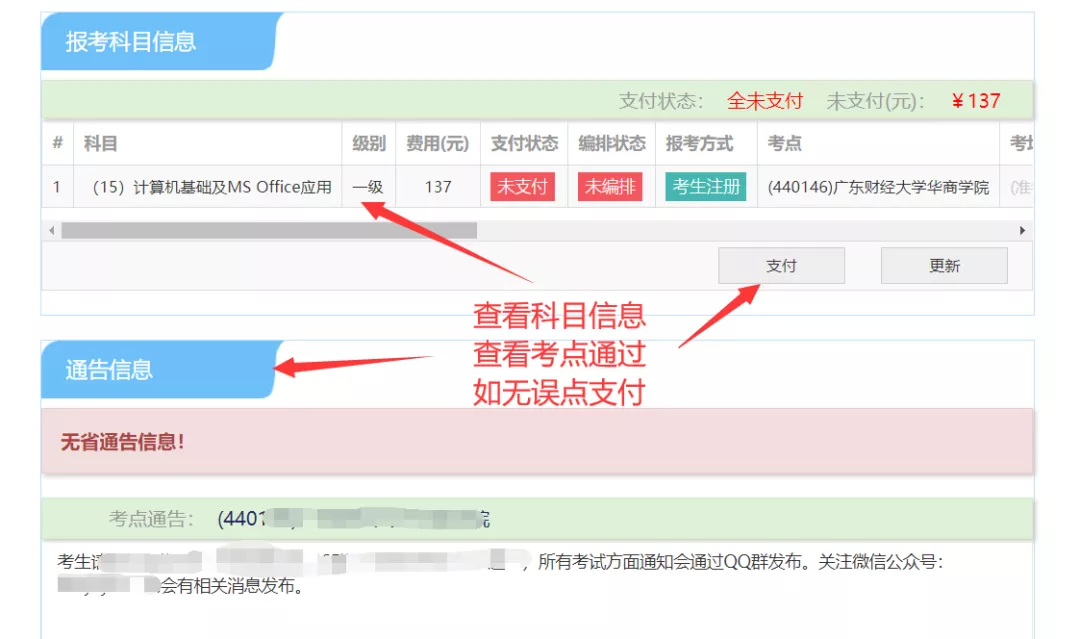Click the (440146)广东财经大学华商学院 exam site cell
Image resolution: width=1080 pixels, height=639 pixels.
pos(878,187)
